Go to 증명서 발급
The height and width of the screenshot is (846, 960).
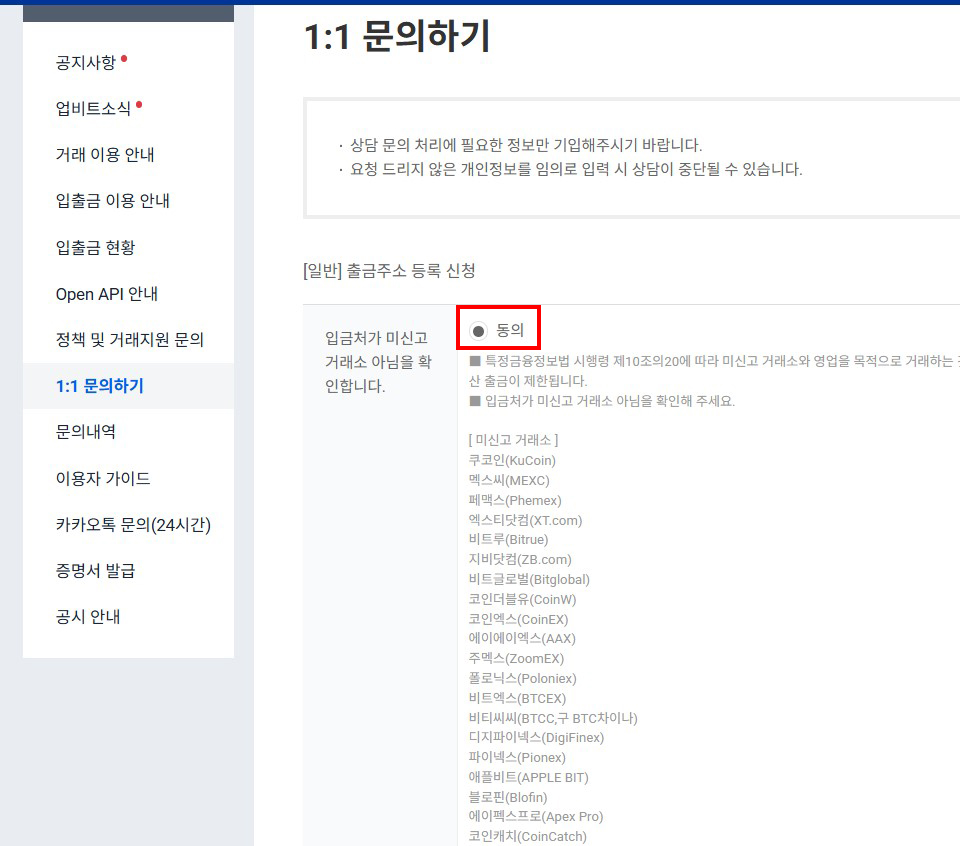[95, 571]
